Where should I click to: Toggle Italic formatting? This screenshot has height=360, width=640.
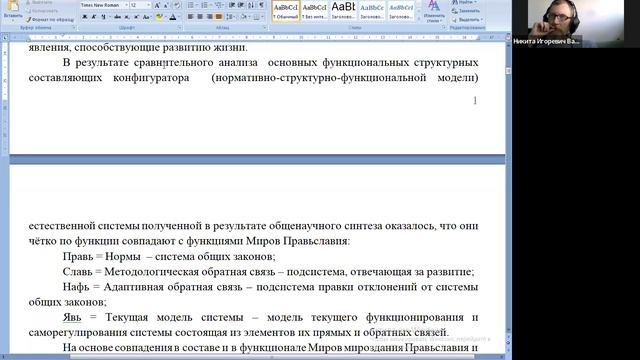(x=94, y=17)
